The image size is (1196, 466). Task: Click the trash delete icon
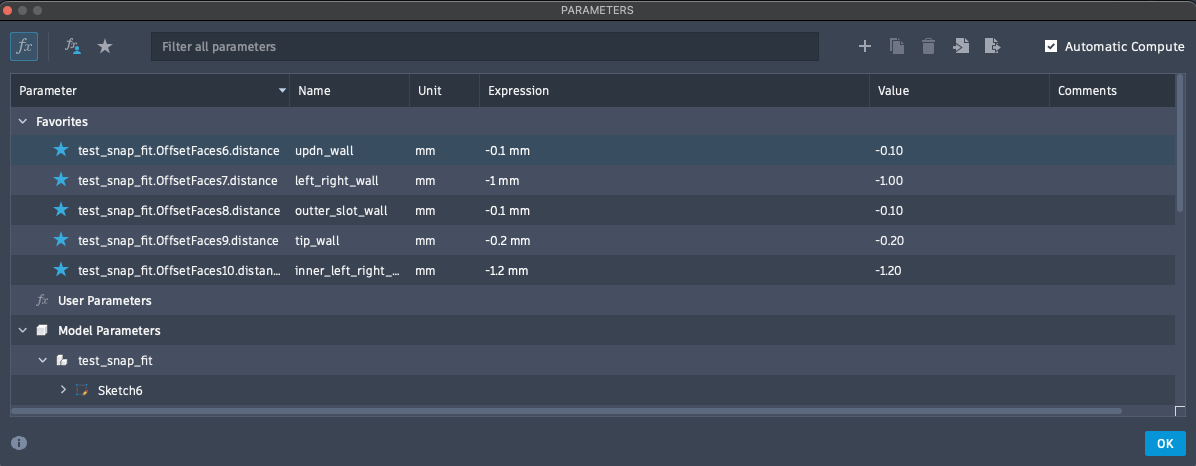928,46
